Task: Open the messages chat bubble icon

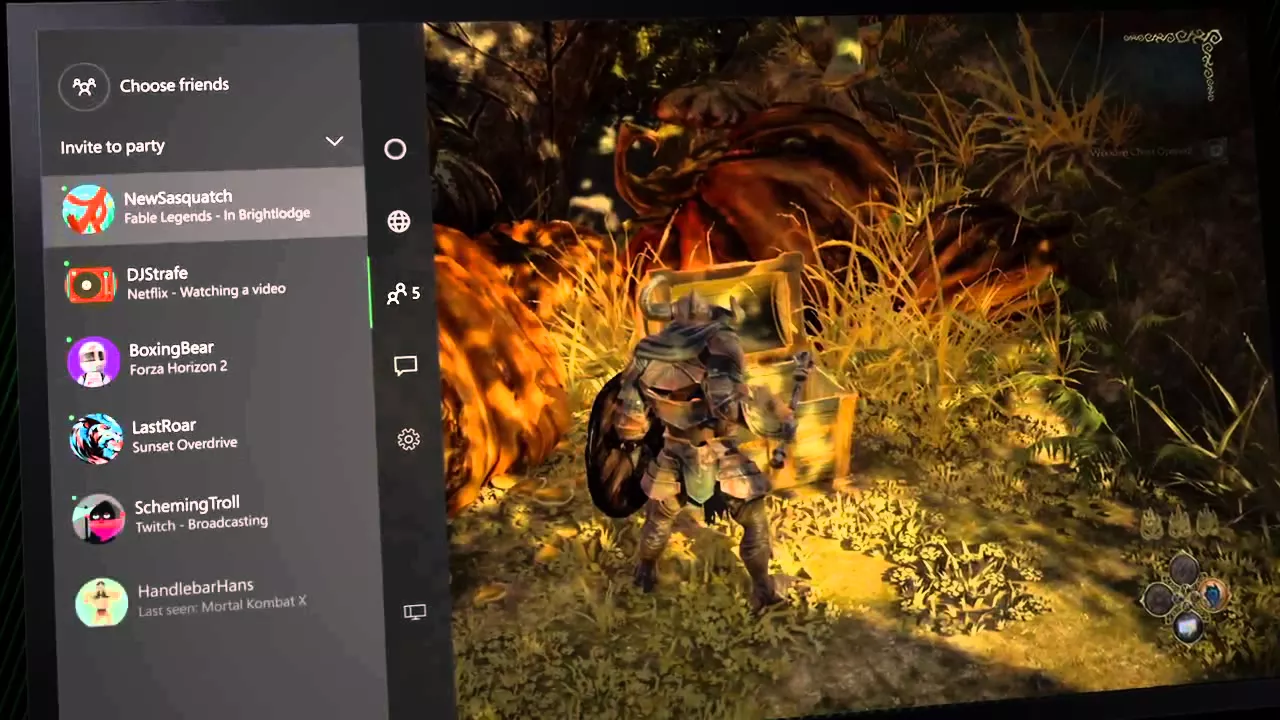Action: tap(405, 366)
